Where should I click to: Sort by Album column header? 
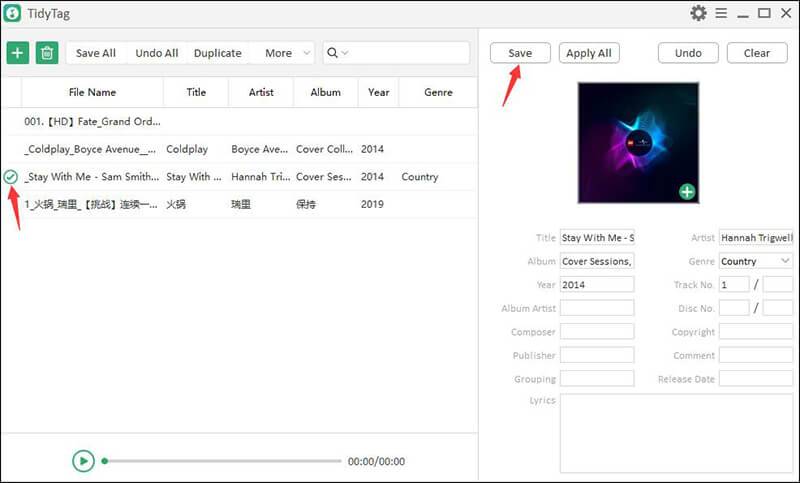(326, 92)
